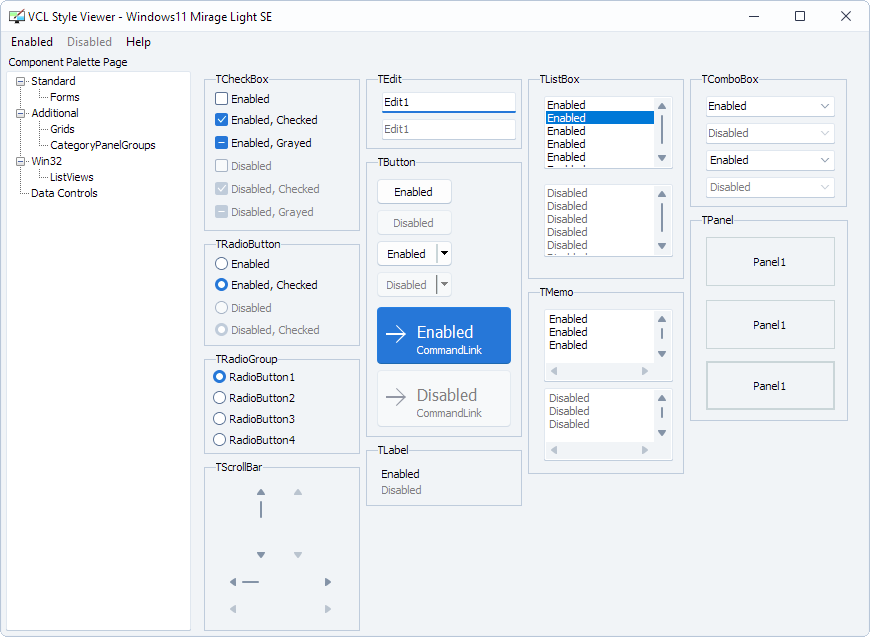Viewport: 870px width, 637px height.
Task: Open the Help menu
Action: (138, 42)
